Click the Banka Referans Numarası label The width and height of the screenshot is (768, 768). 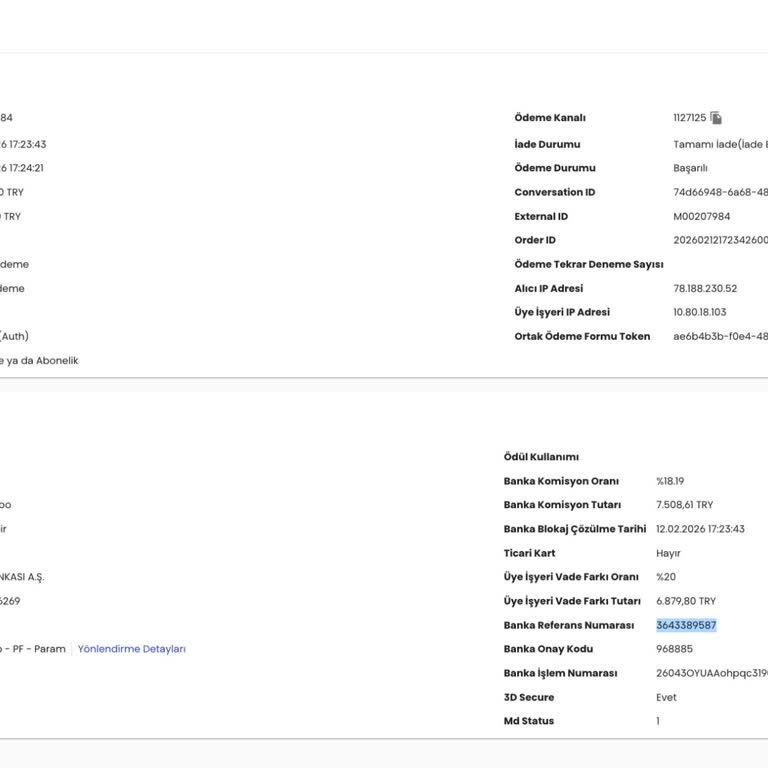pos(569,625)
